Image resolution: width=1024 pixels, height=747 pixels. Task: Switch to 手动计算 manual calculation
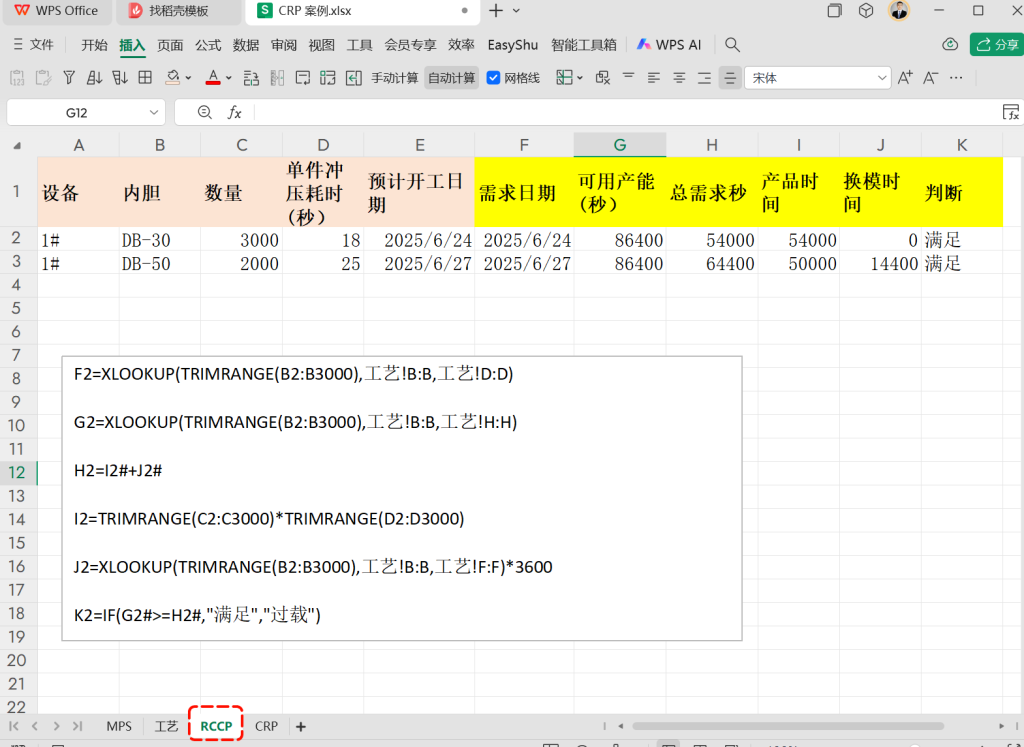(x=394, y=78)
